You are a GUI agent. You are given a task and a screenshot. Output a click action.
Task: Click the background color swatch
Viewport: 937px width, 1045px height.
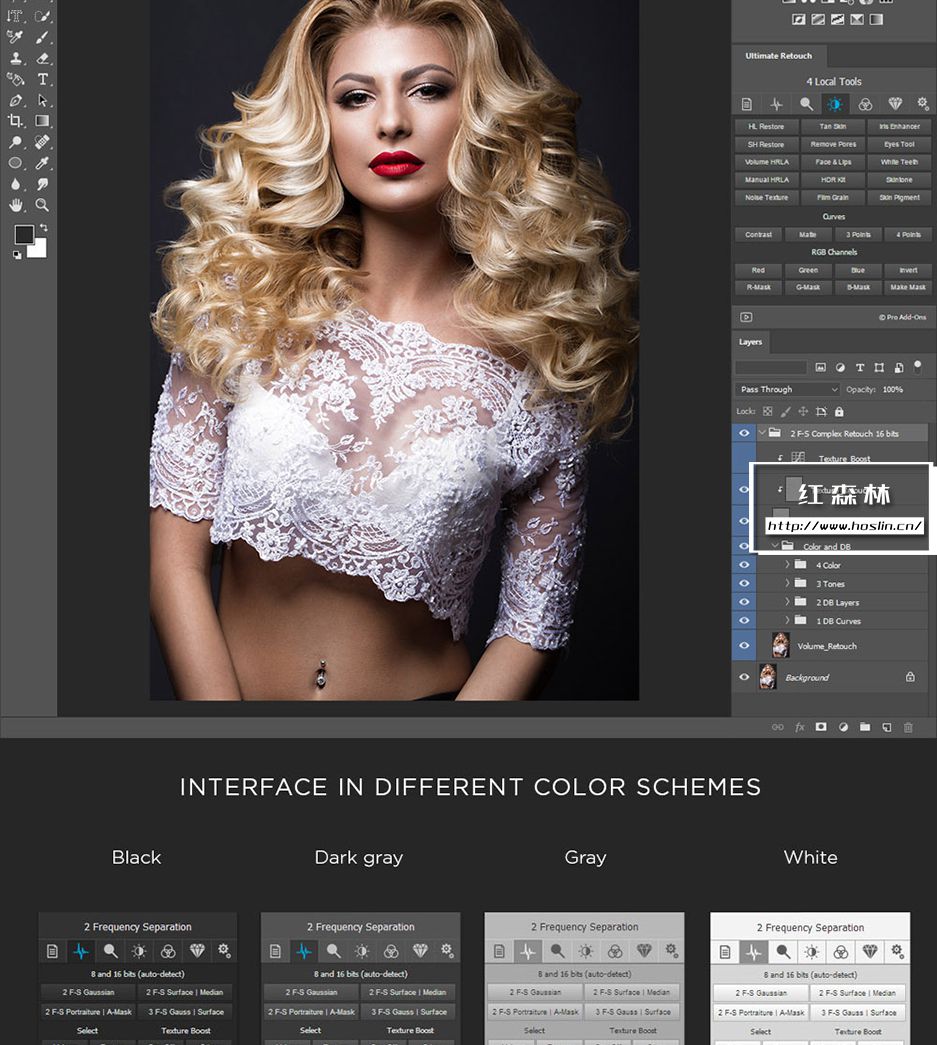tap(39, 249)
